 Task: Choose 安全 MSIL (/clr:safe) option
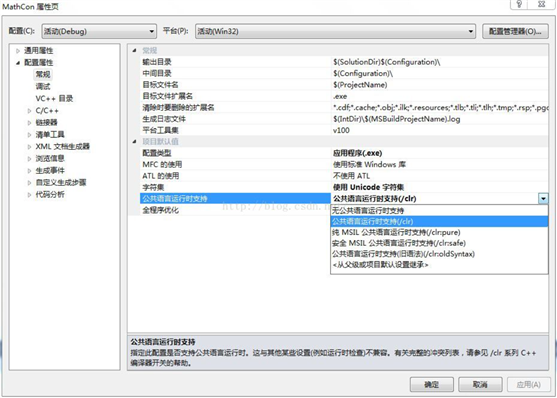tap(439, 243)
